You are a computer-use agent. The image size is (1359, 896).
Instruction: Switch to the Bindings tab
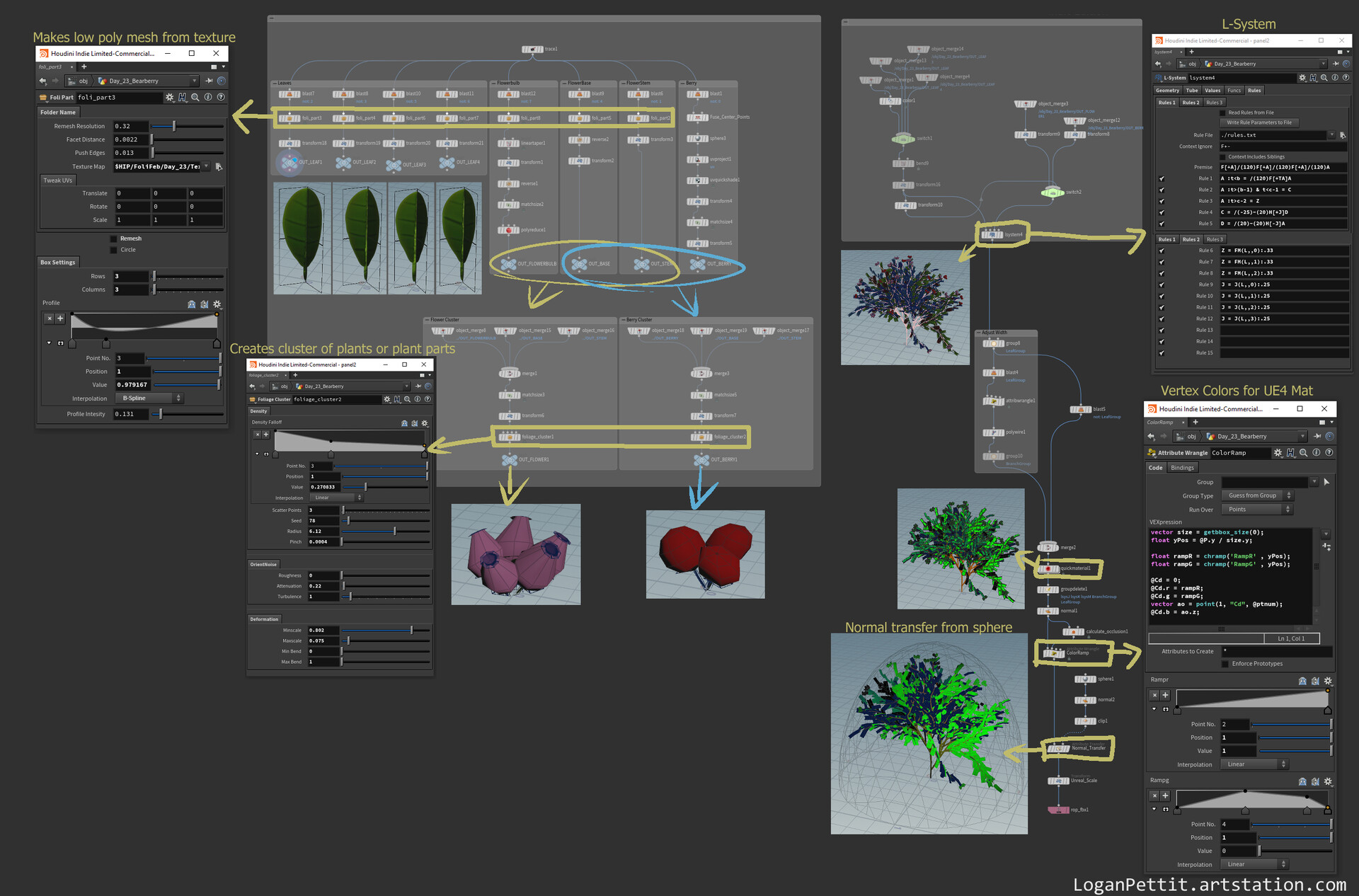[1182, 468]
